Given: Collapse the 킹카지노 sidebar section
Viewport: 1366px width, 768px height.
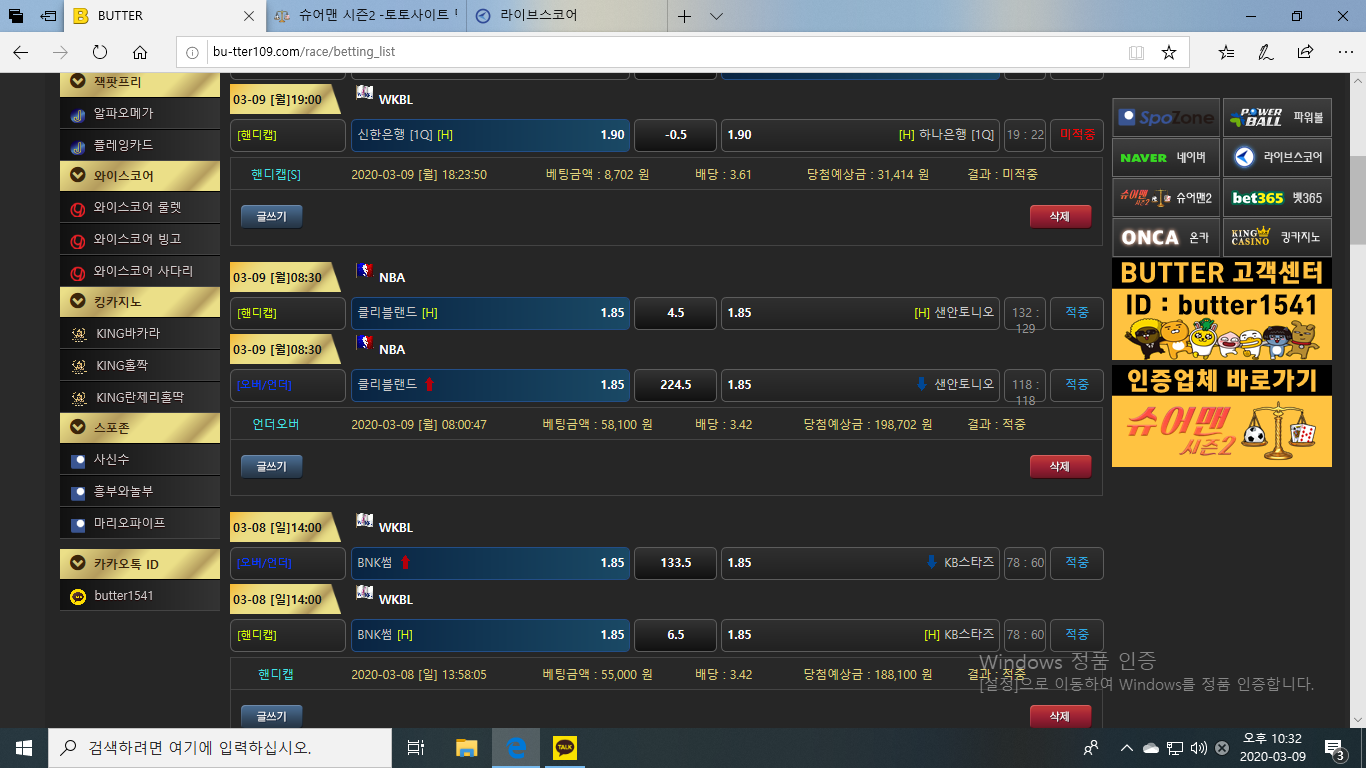Looking at the screenshot, I should pyautogui.click(x=78, y=301).
